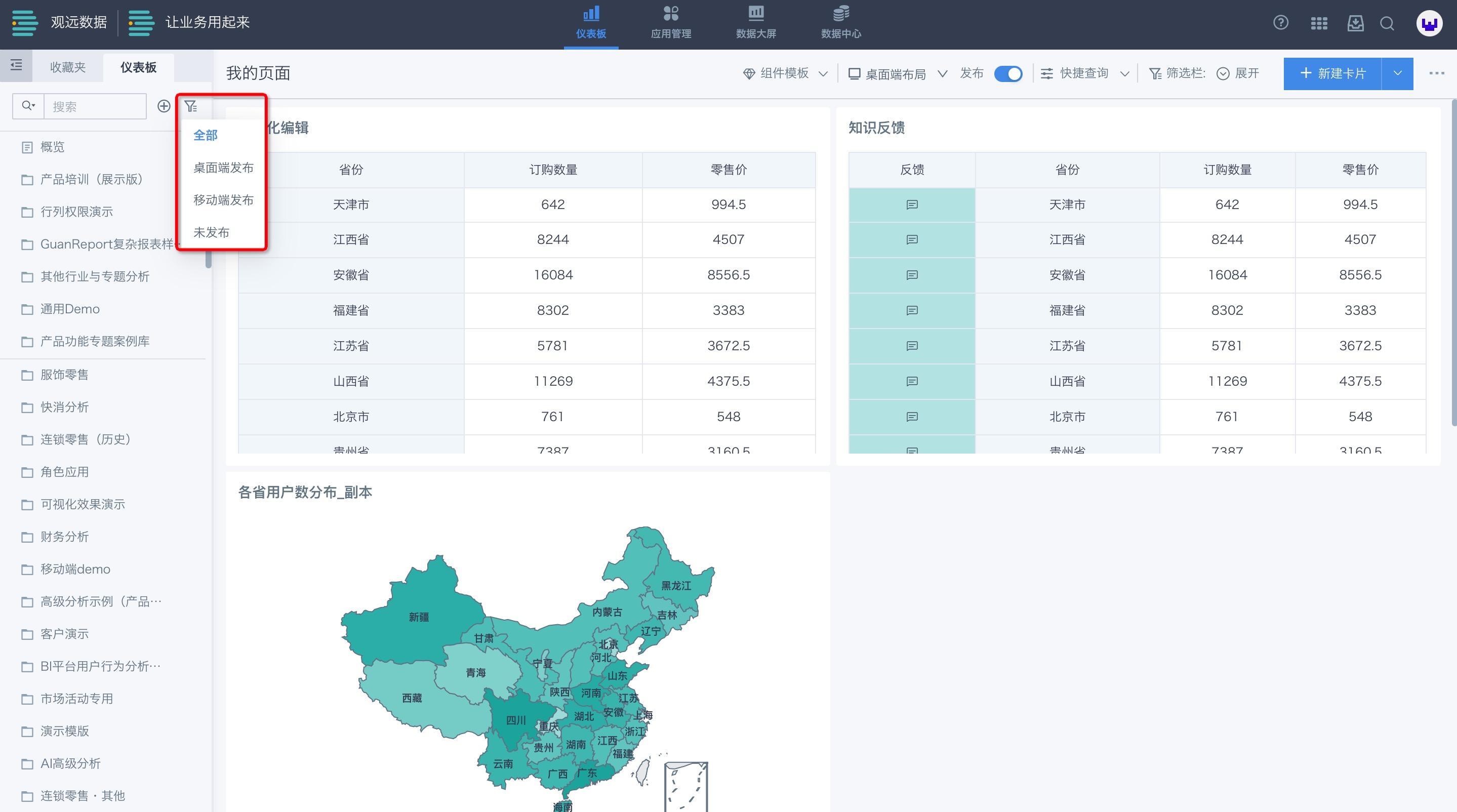Screen dimensions: 1457x812
Task: Switch to the 收藏夹 tab
Action: (x=68, y=67)
